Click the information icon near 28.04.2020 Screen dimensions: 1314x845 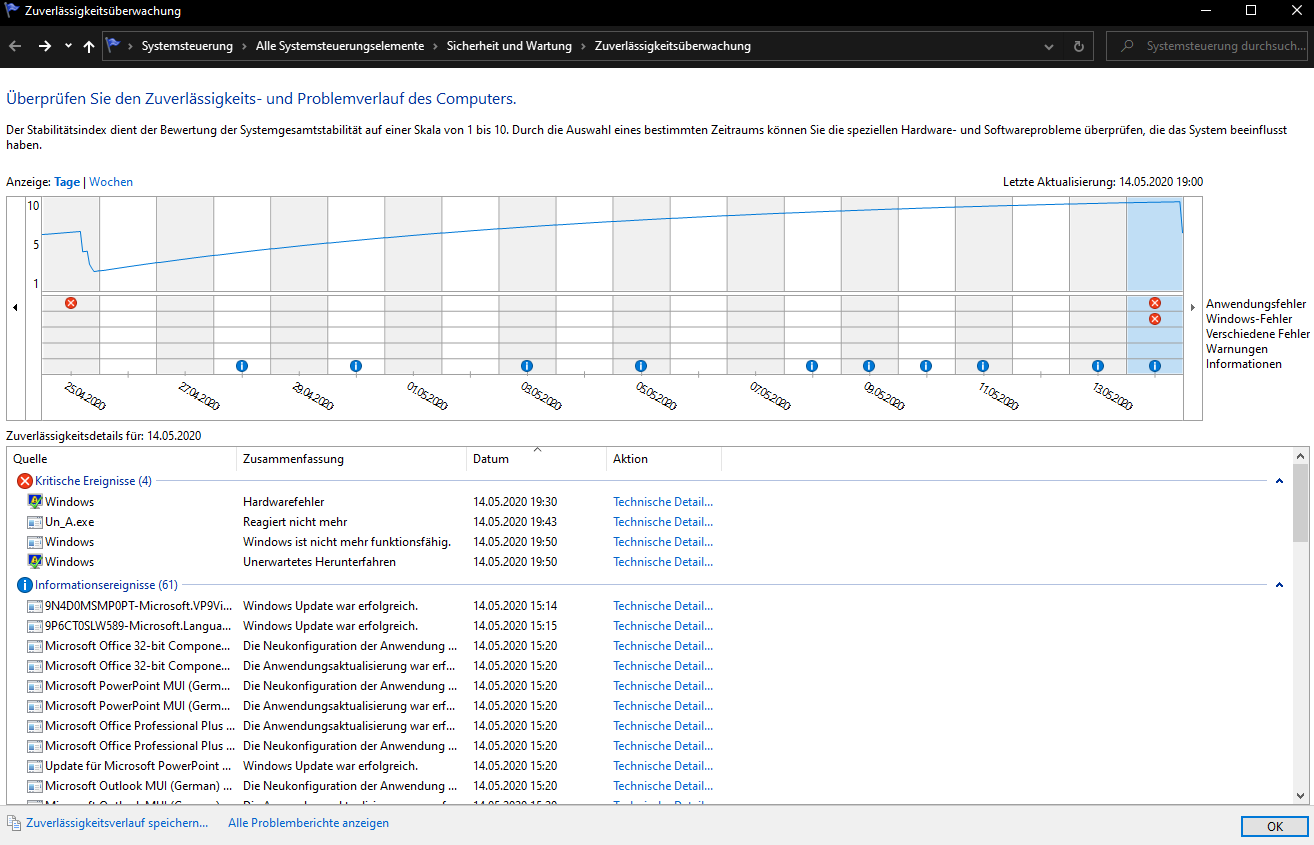pyautogui.click(x=242, y=366)
